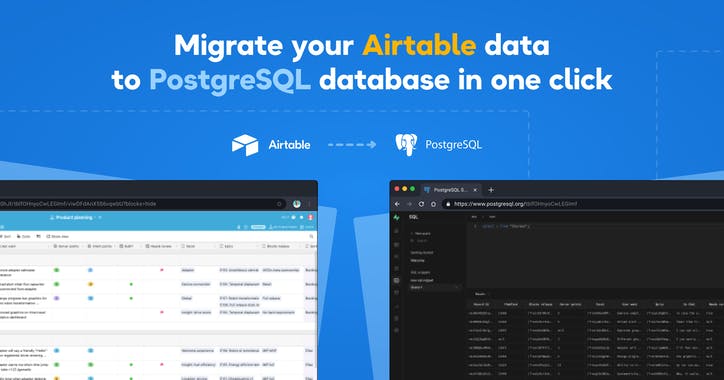Open the Airtable account avatar in header

[311, 217]
